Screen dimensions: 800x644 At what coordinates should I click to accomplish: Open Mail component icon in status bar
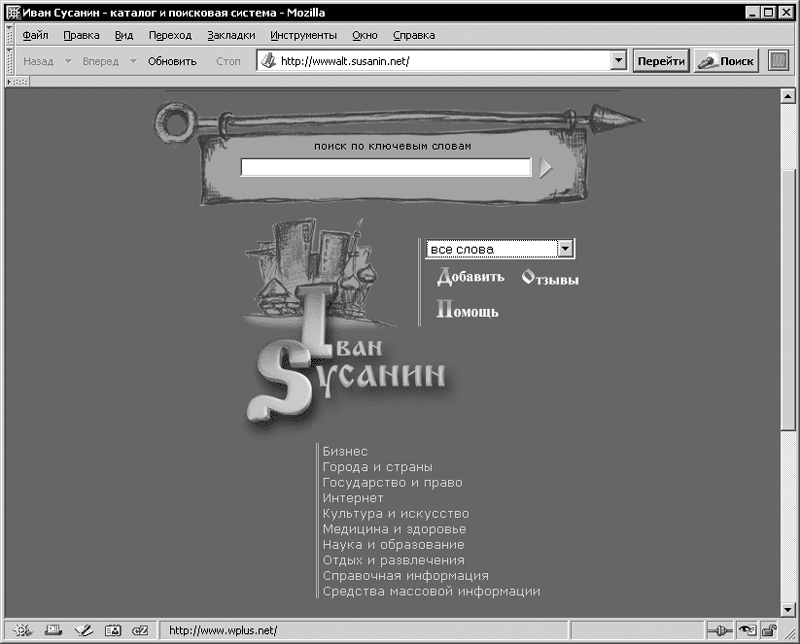pos(53,631)
